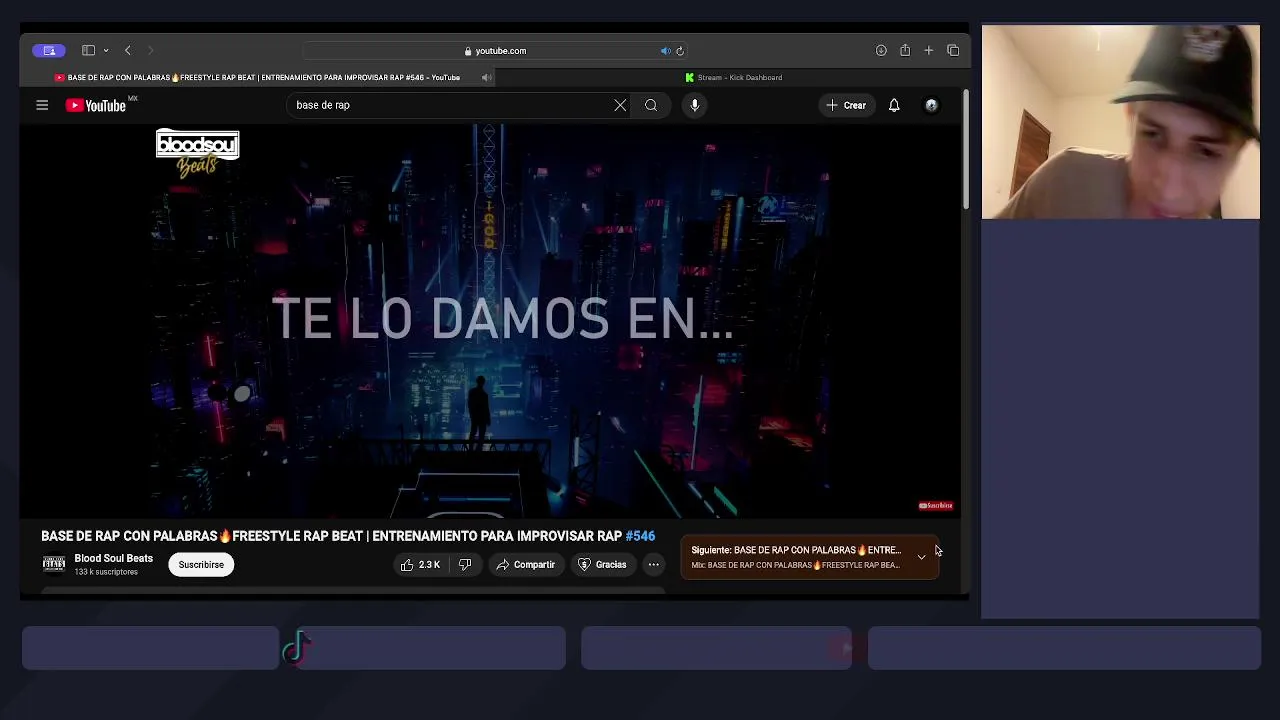Image resolution: width=1280 pixels, height=720 pixels.
Task: Open the notifications bell
Action: 894,105
